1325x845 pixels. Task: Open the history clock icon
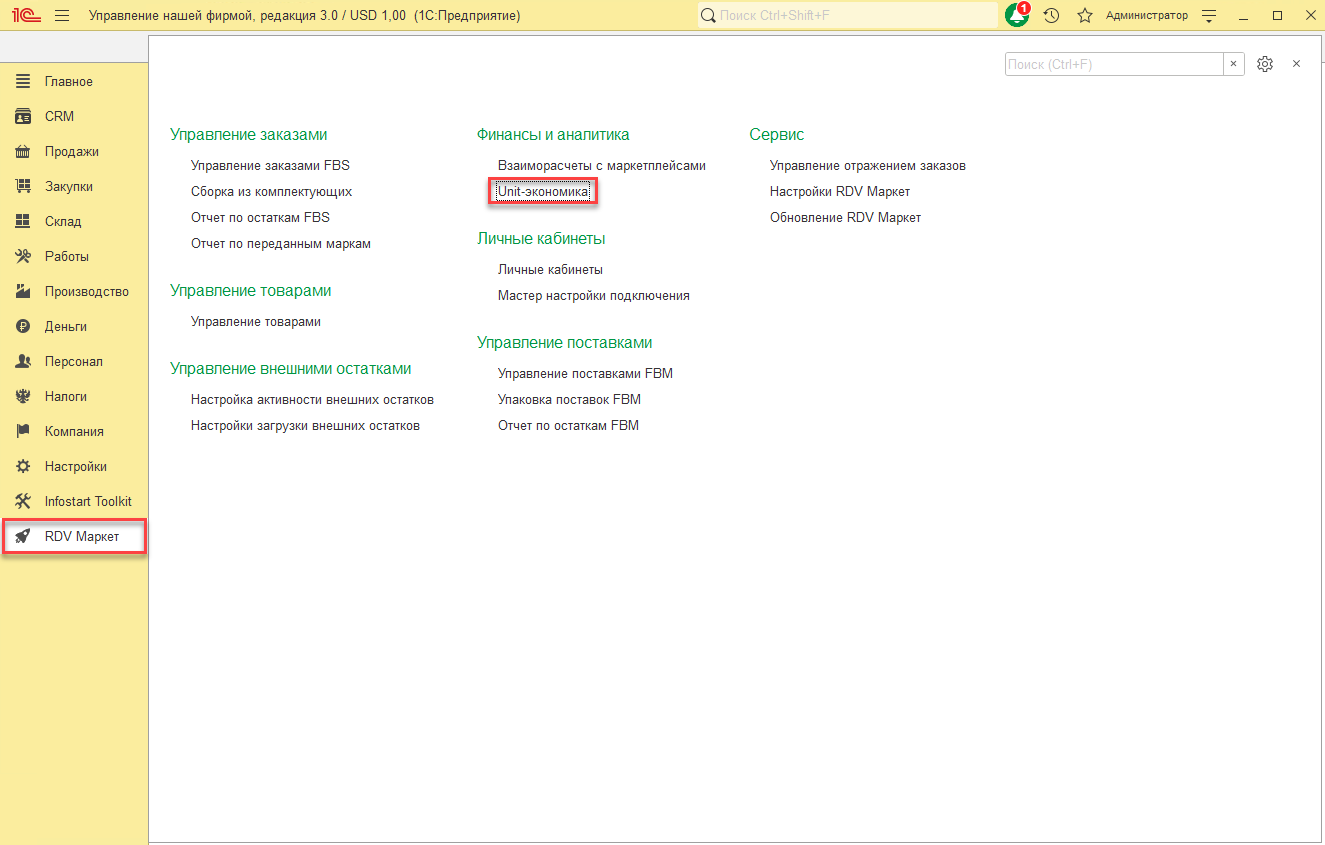pyautogui.click(x=1052, y=16)
